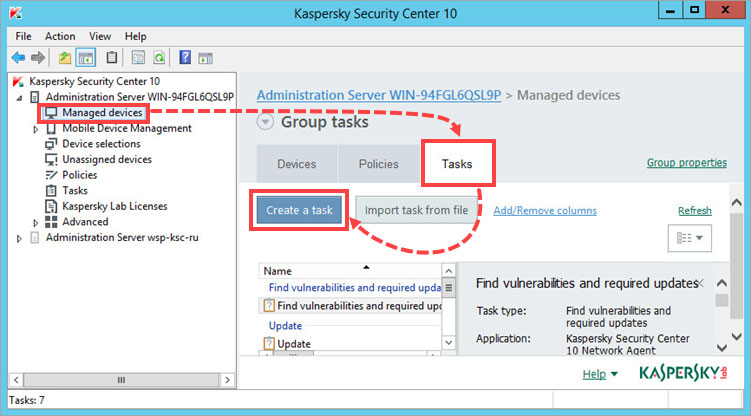Select Mobile Device Management node
The height and width of the screenshot is (416, 751).
[127, 128]
